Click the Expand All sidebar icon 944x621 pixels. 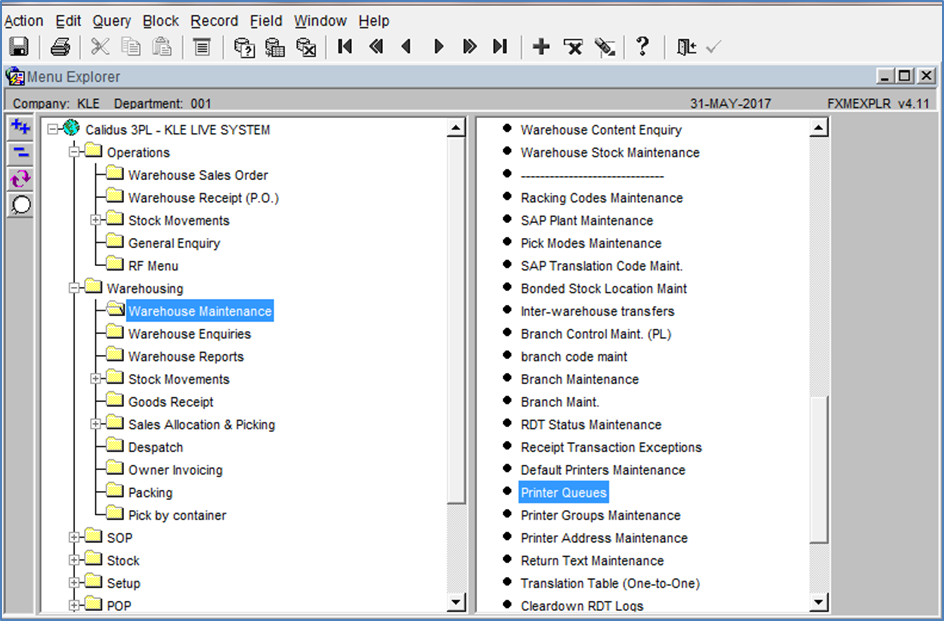click(20, 127)
